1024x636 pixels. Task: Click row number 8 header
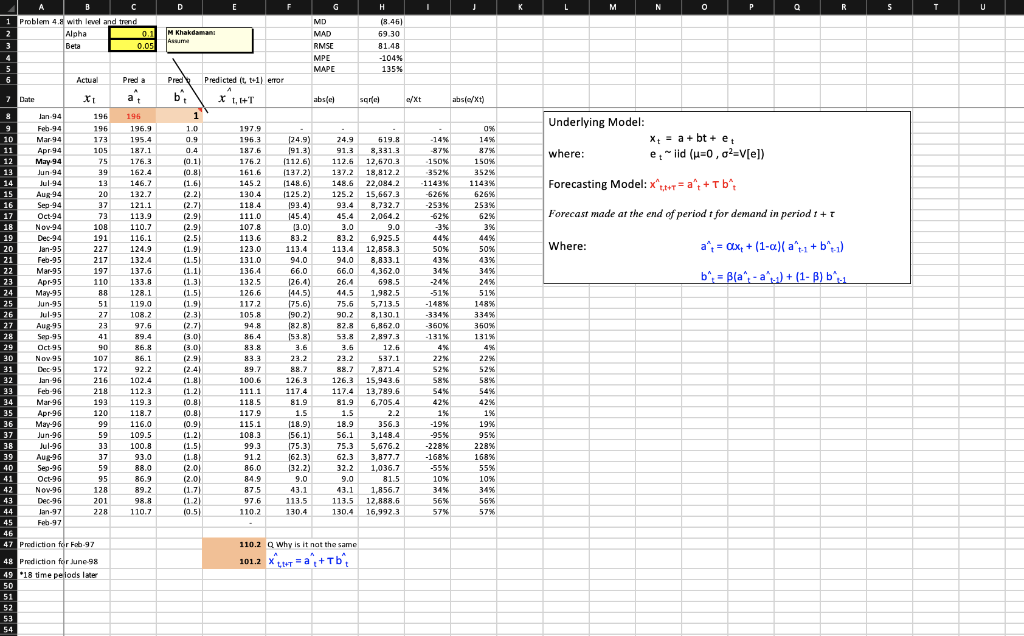9,114
